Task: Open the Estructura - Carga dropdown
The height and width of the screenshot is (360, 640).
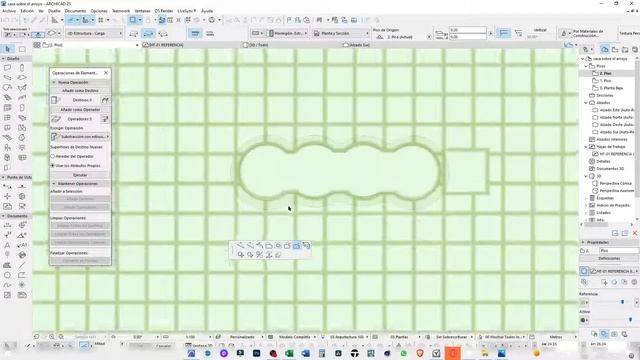Action: (x=93, y=33)
